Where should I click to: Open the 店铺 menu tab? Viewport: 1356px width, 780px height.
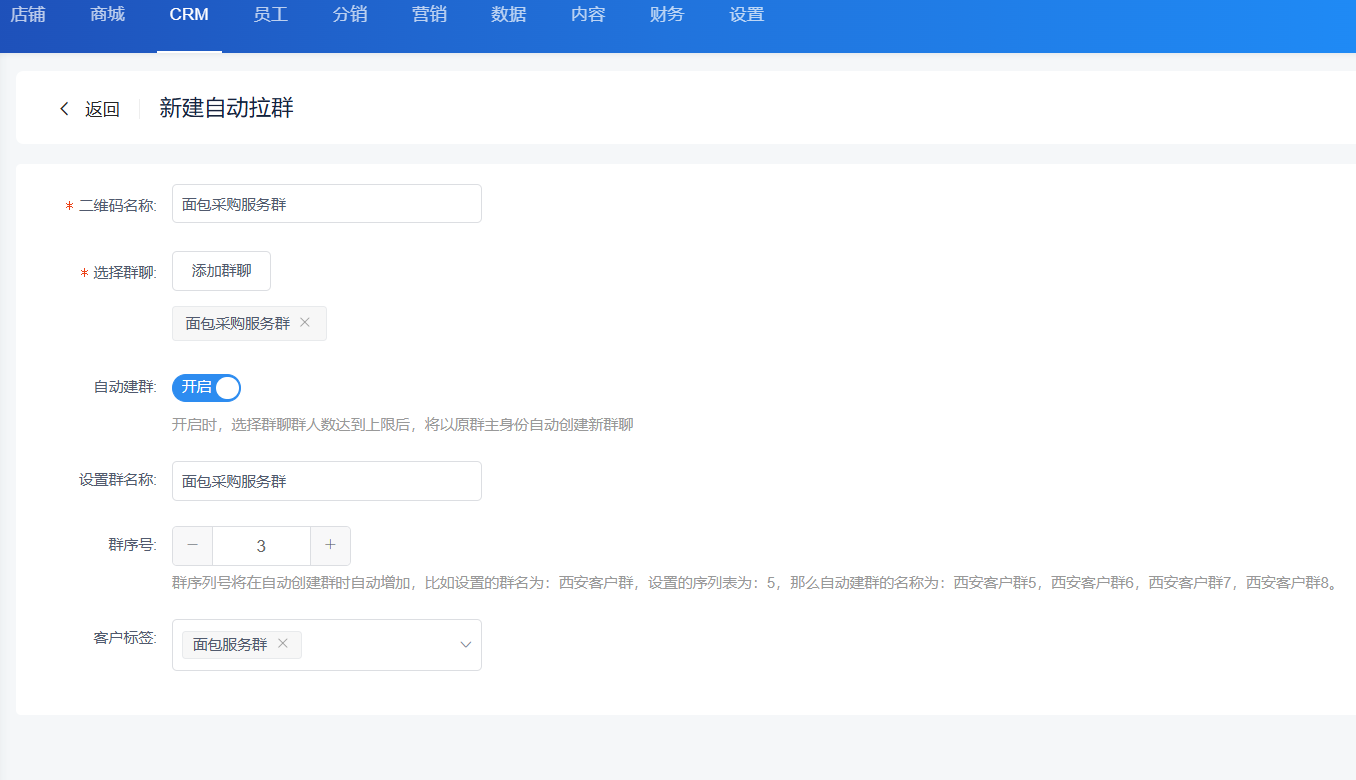click(28, 15)
